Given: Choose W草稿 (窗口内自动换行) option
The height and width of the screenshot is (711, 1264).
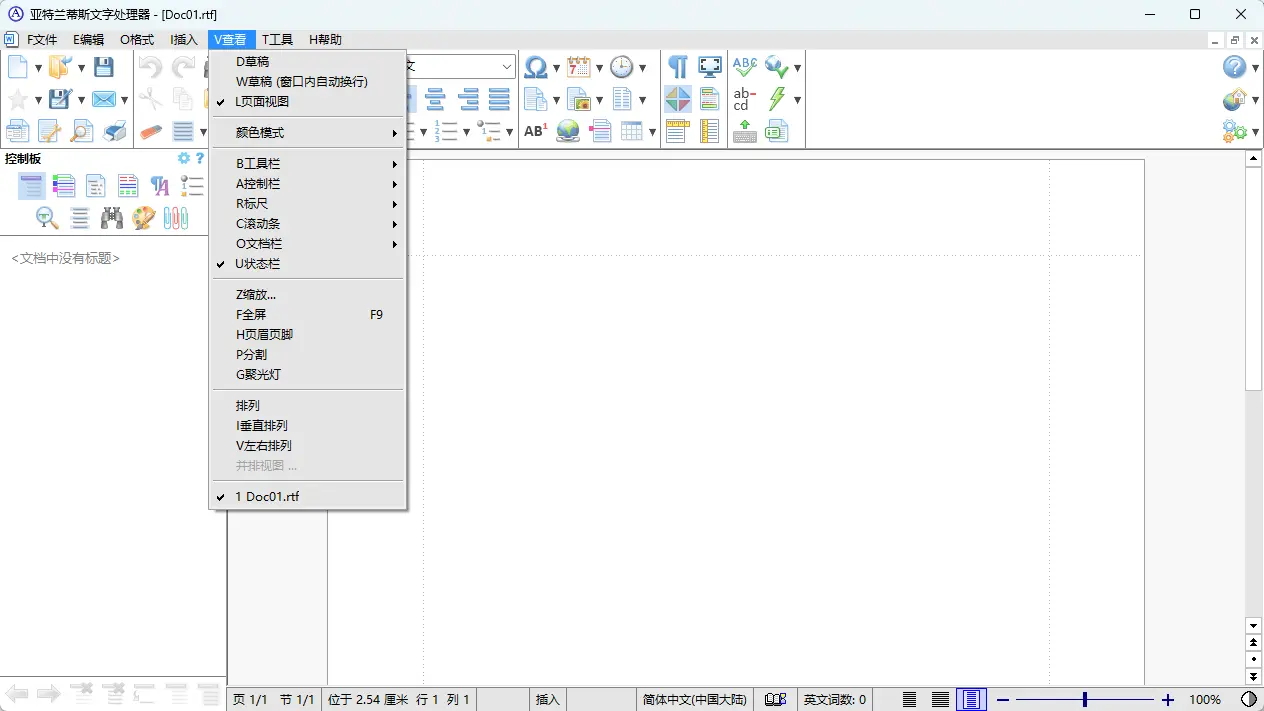Looking at the screenshot, I should (307, 82).
